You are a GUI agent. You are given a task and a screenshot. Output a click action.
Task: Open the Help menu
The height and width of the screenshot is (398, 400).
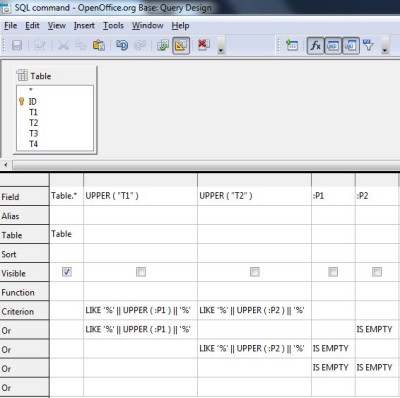[180, 26]
